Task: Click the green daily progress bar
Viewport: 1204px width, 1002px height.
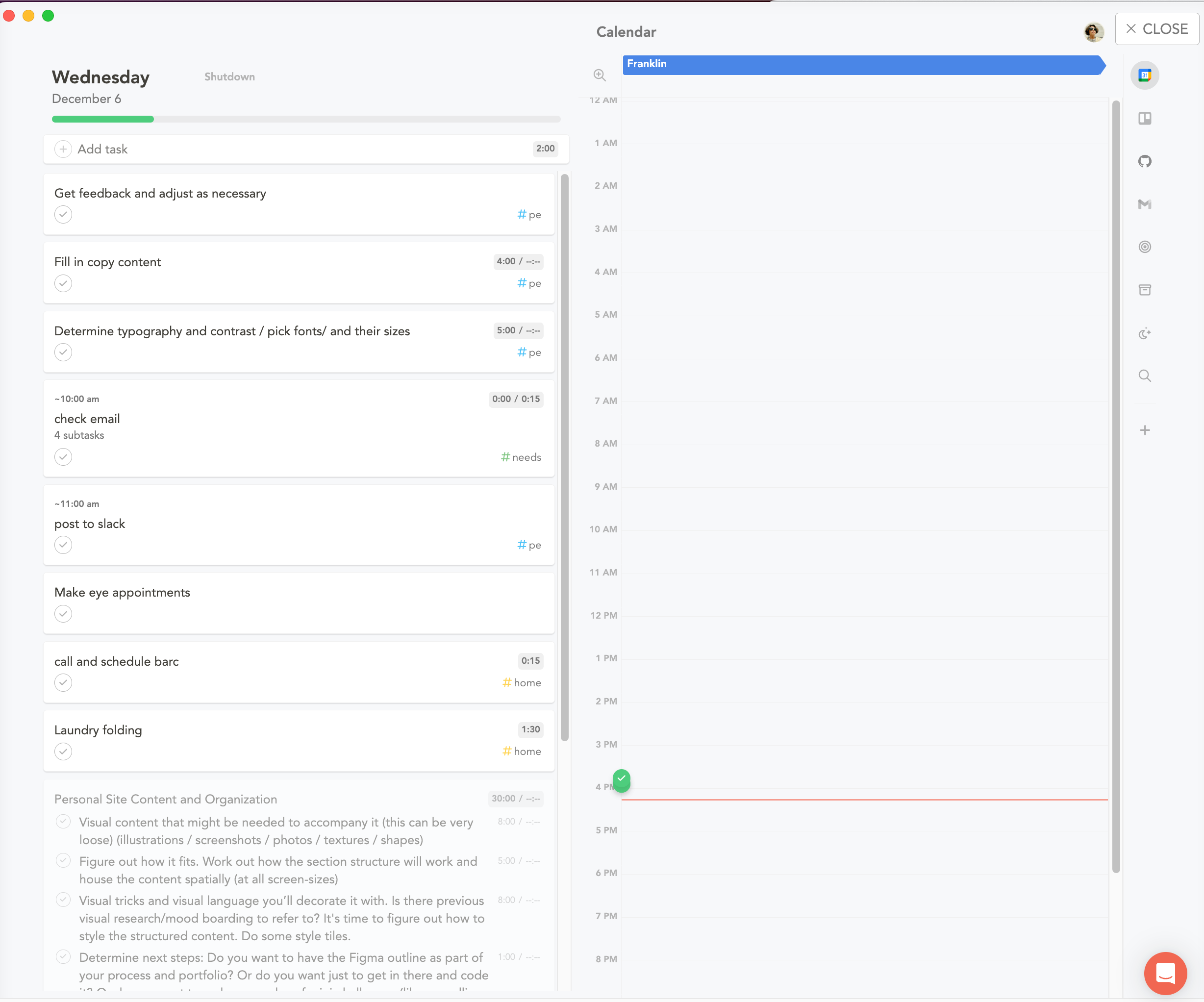Action: coord(103,119)
